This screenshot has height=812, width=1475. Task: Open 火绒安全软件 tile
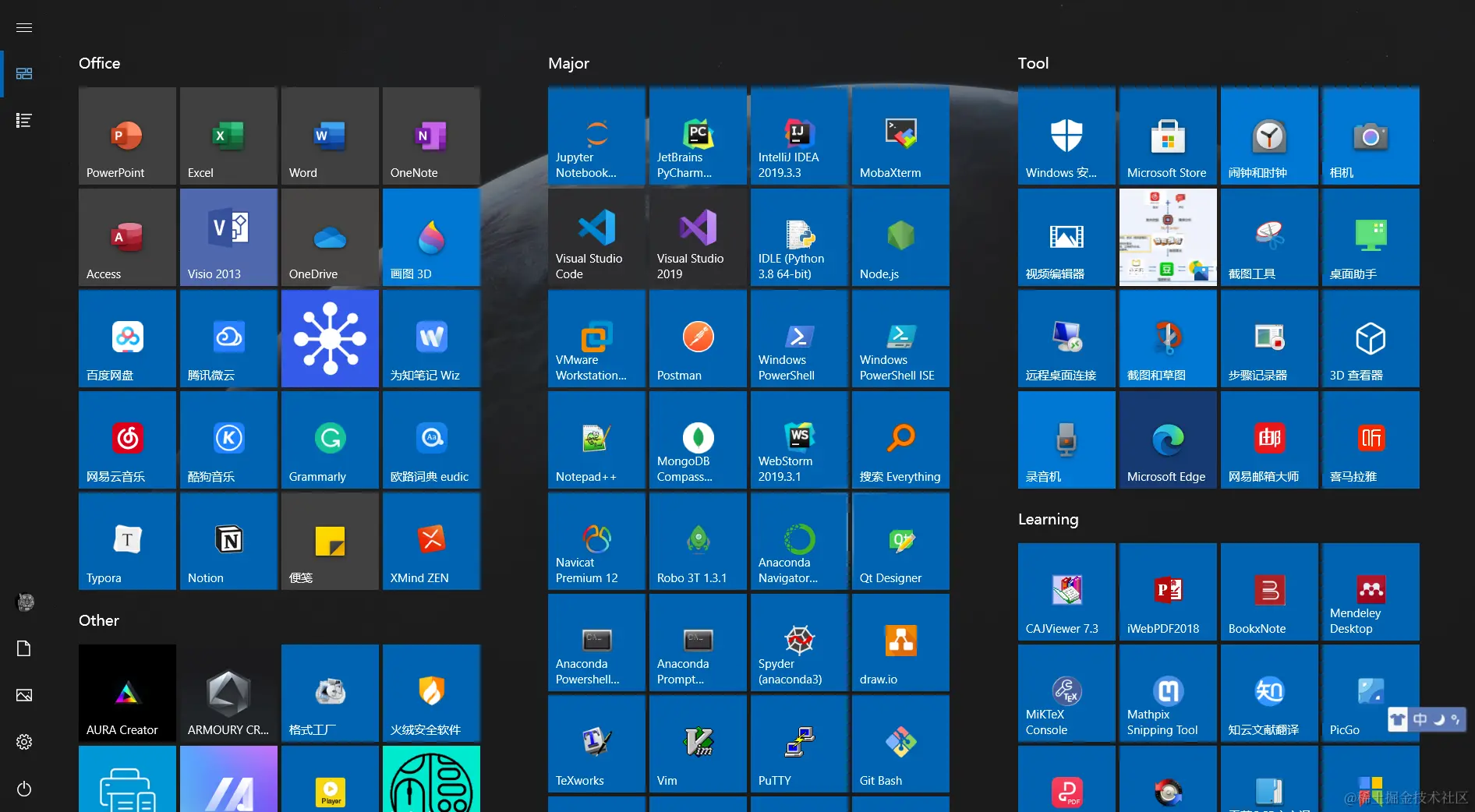click(x=431, y=693)
